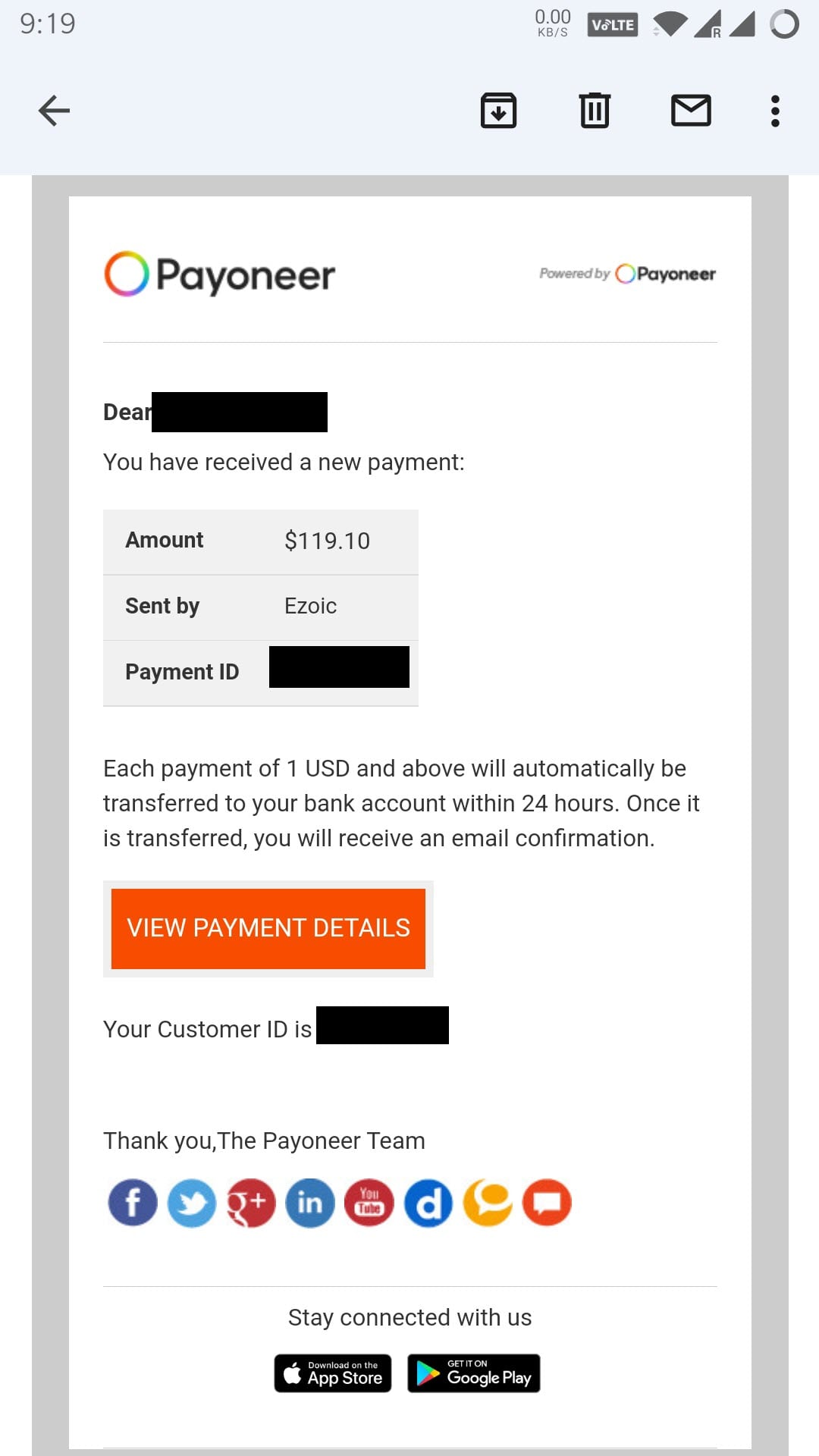Tap Get it on Google Play badge
This screenshot has height=1456, width=819.
pos(474,1373)
